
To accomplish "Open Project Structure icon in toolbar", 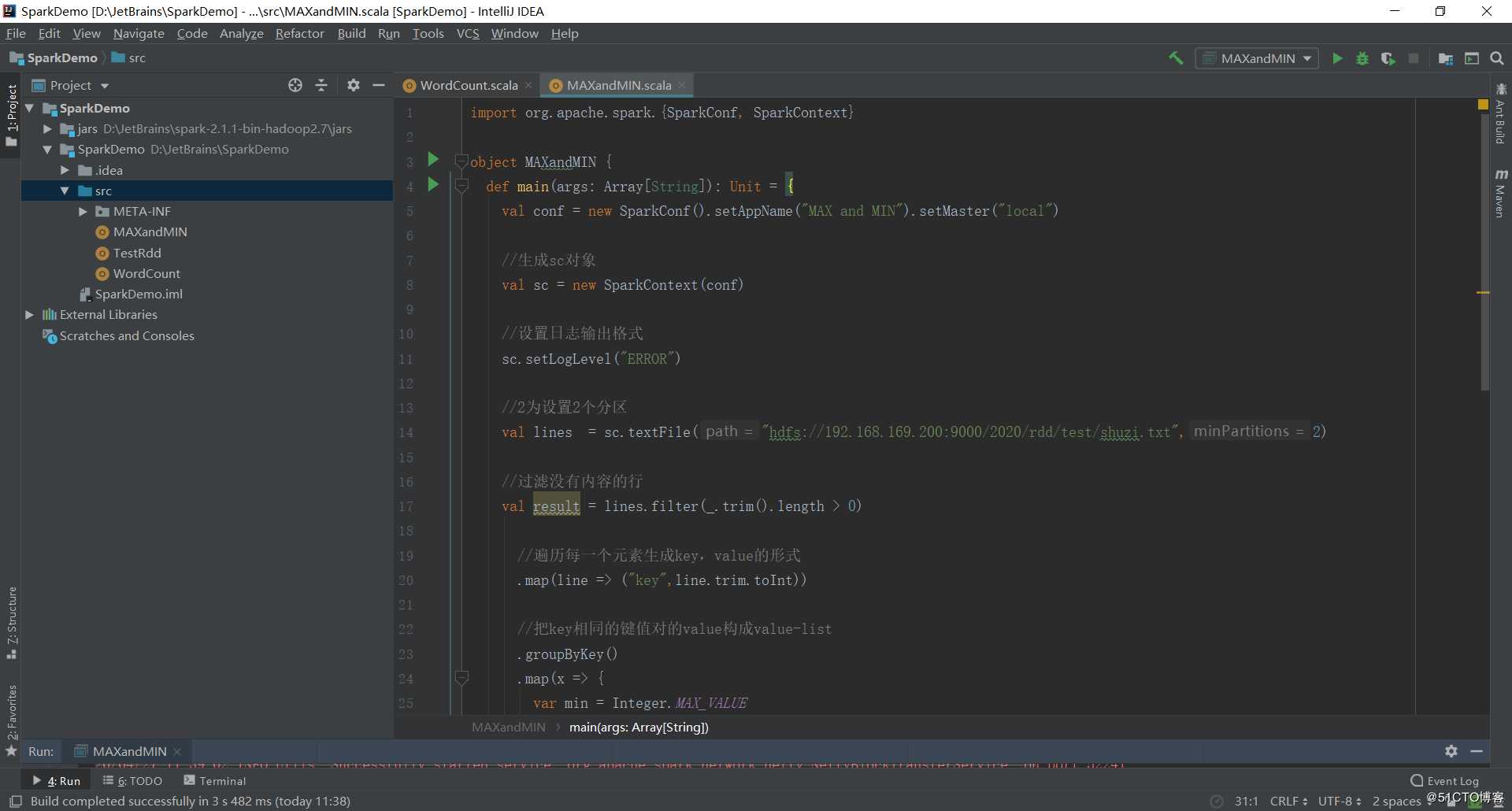I will [x=1446, y=58].
